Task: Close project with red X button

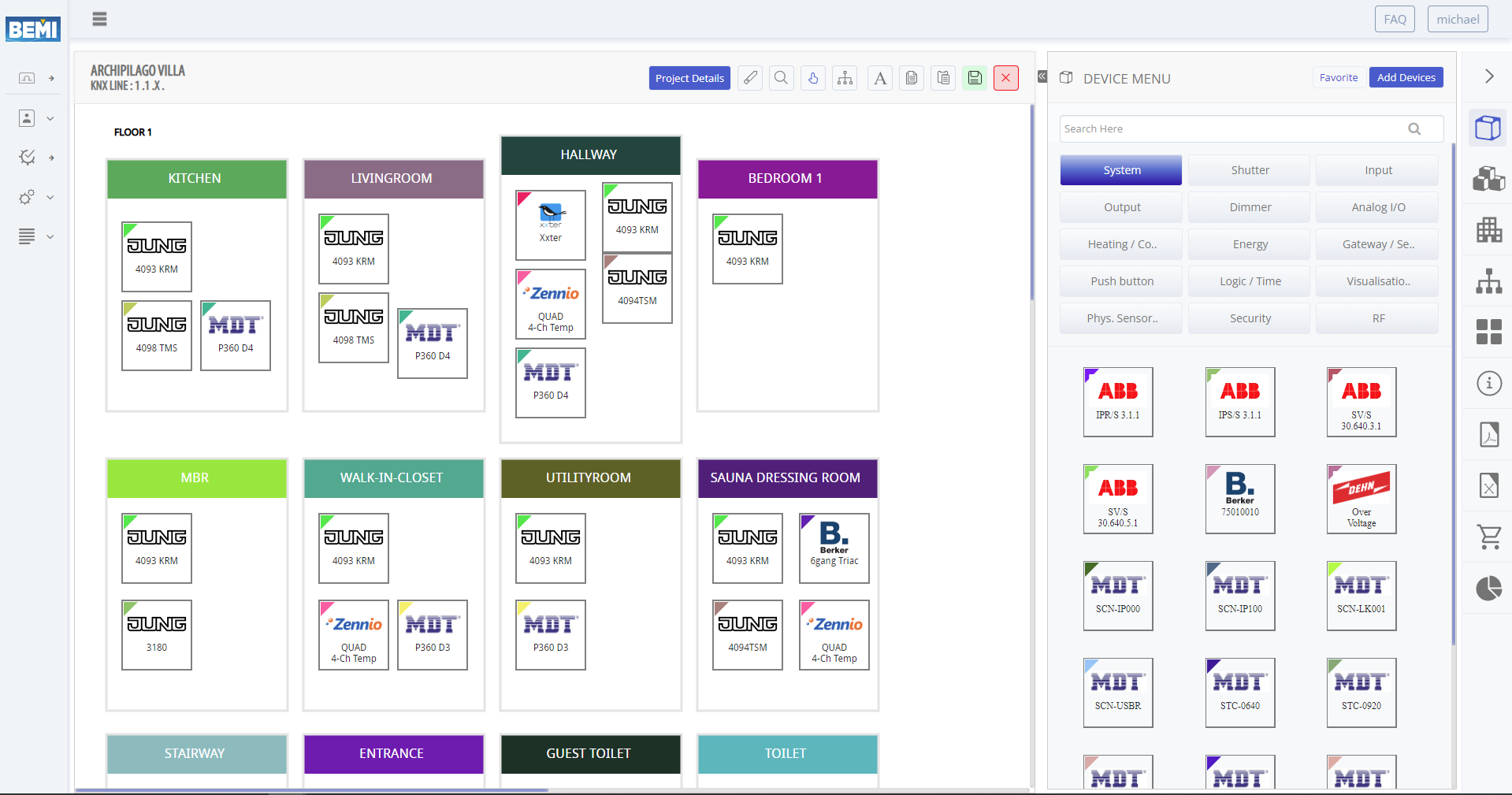Action: point(1006,78)
